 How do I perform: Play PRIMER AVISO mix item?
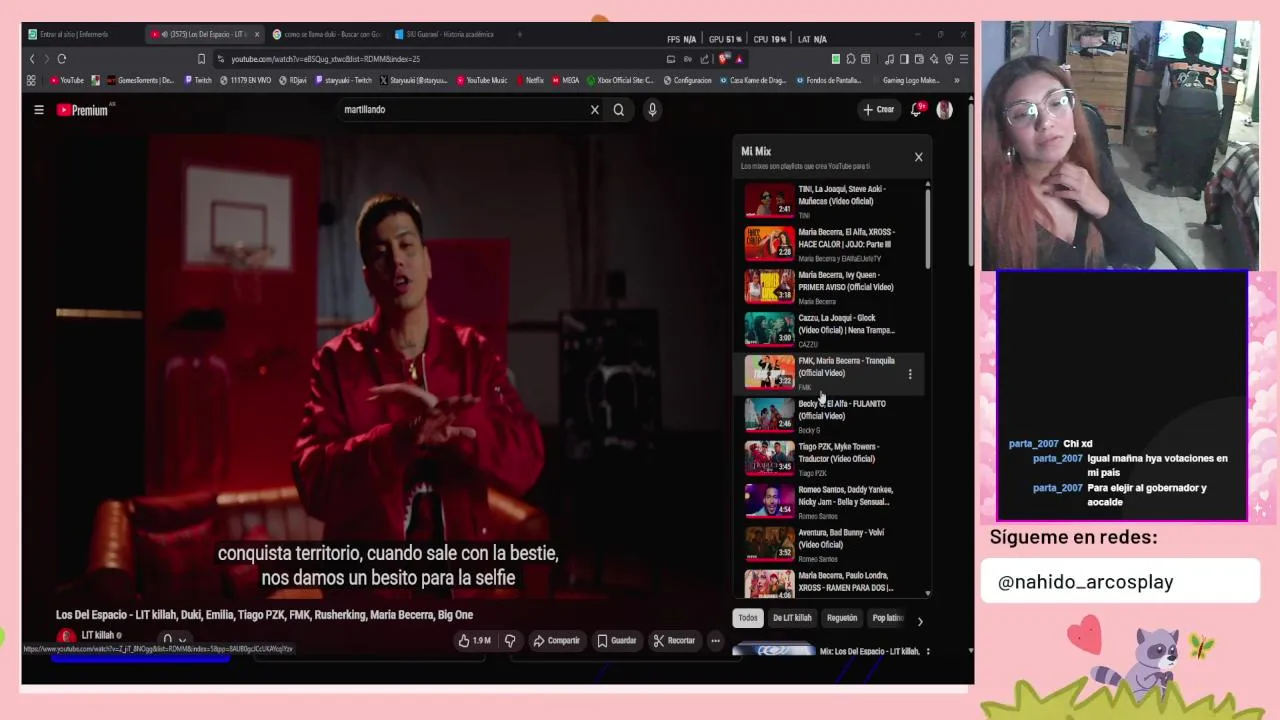830,286
